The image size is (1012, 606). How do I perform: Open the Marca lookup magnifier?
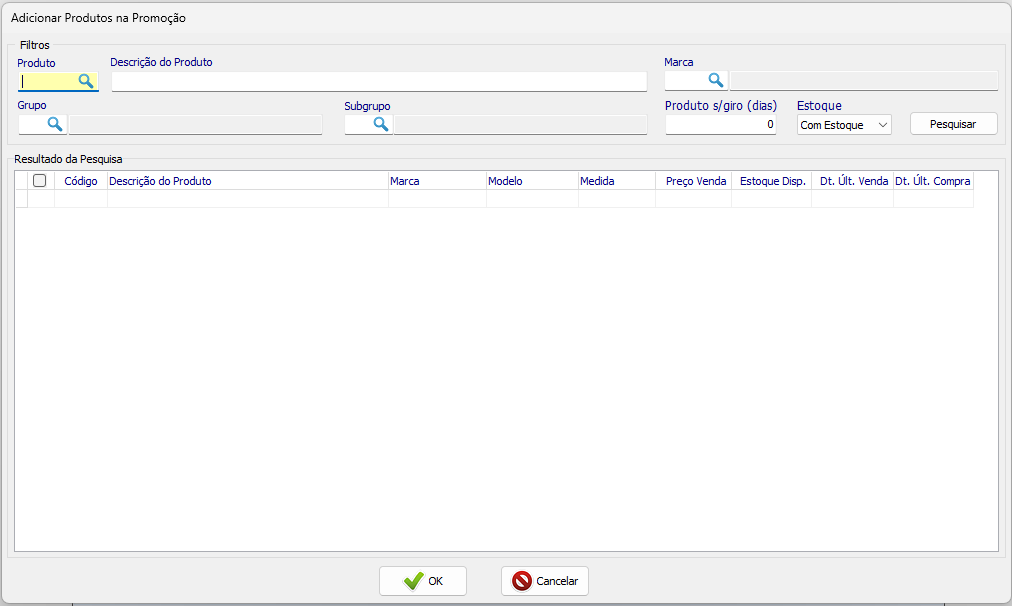tap(716, 81)
